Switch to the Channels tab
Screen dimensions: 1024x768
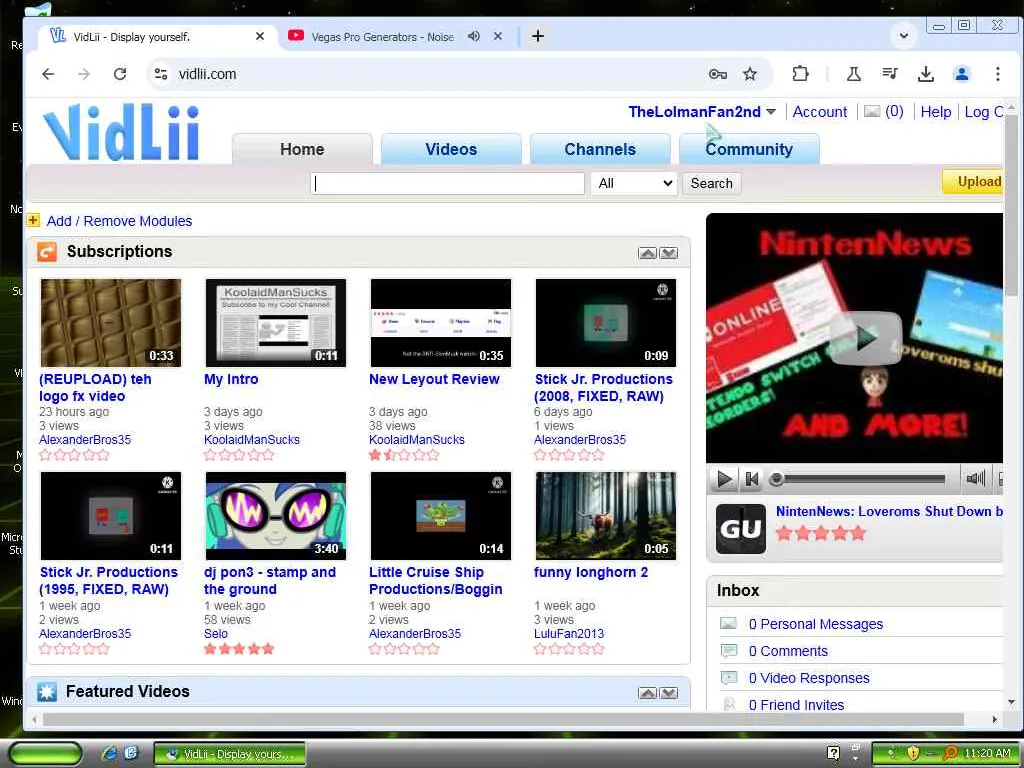coord(600,149)
